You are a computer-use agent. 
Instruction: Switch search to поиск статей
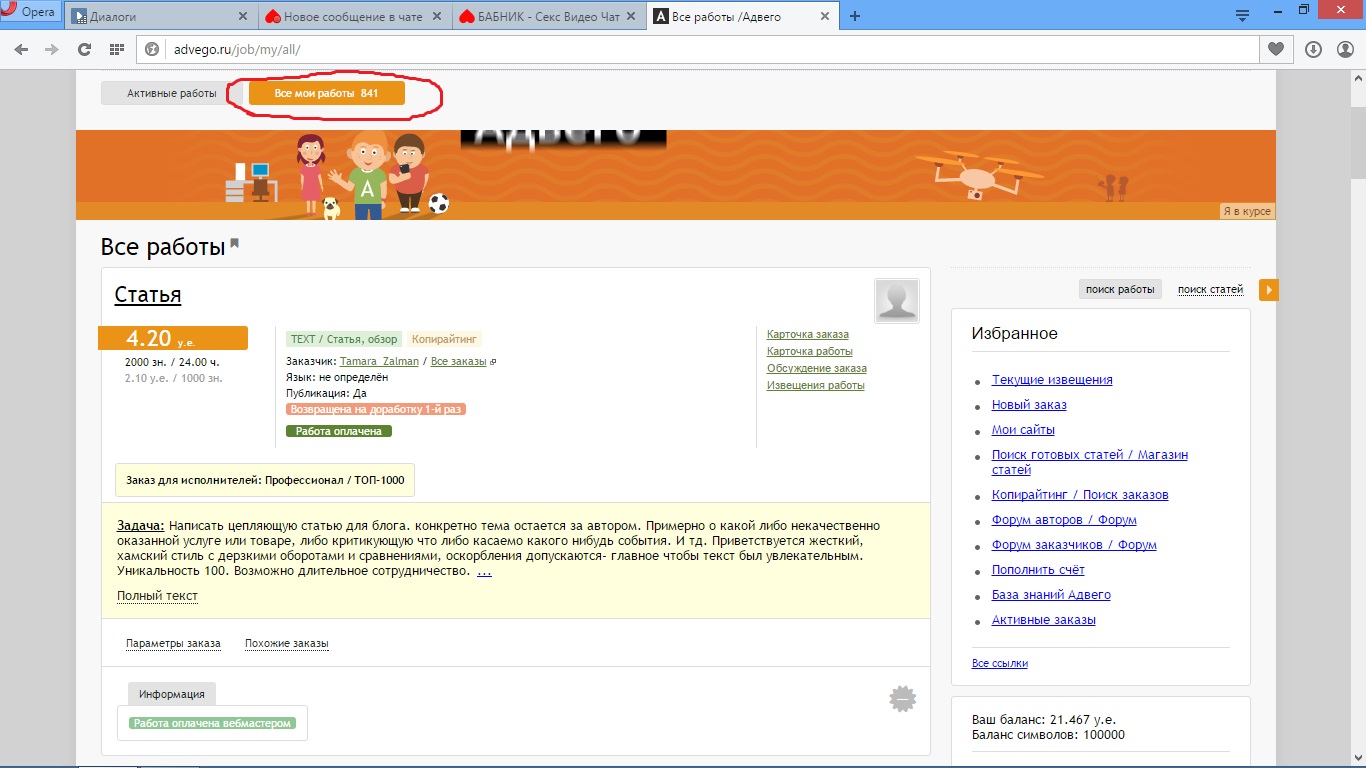pos(1211,289)
